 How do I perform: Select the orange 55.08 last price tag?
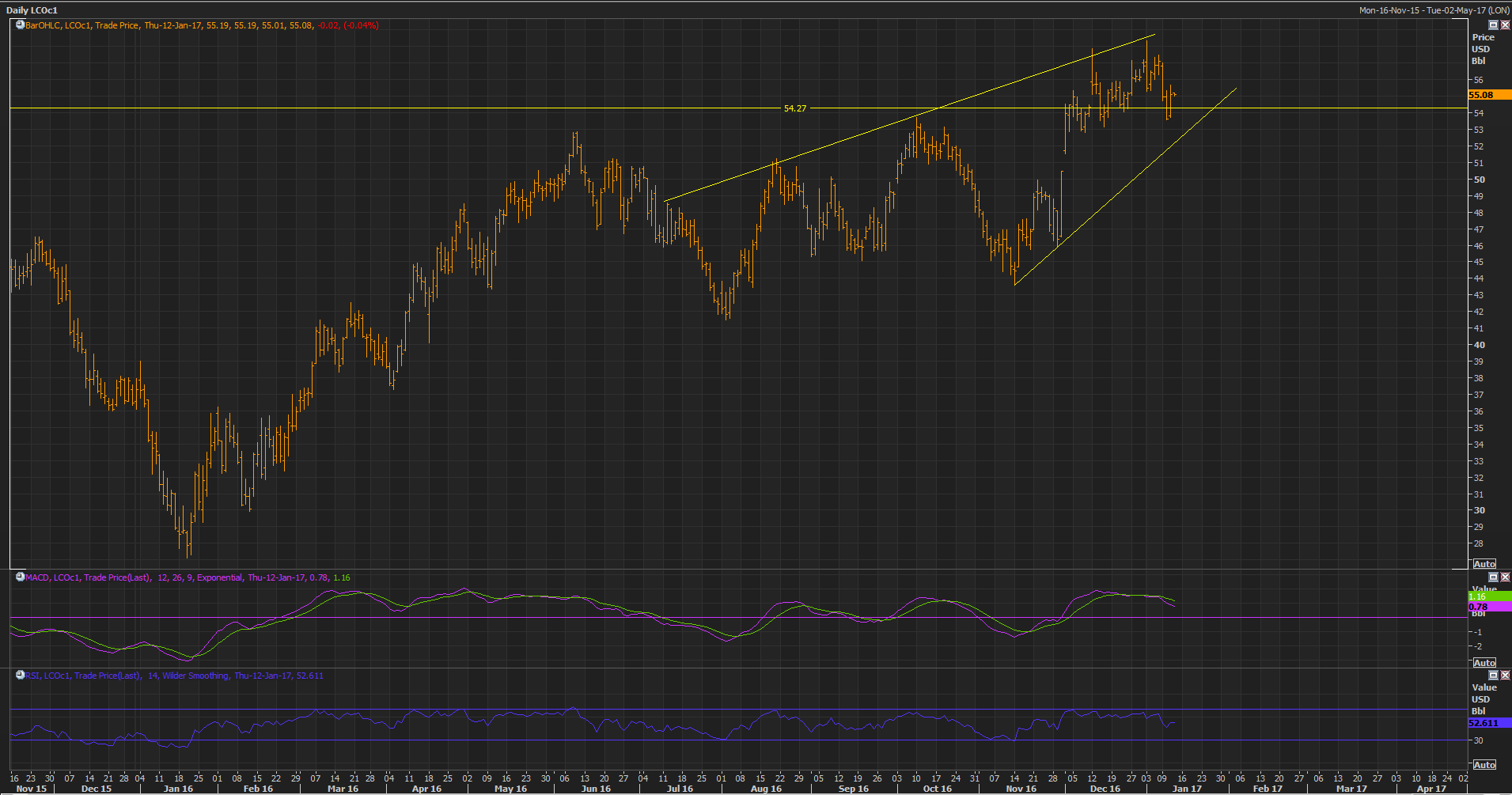[1482, 95]
